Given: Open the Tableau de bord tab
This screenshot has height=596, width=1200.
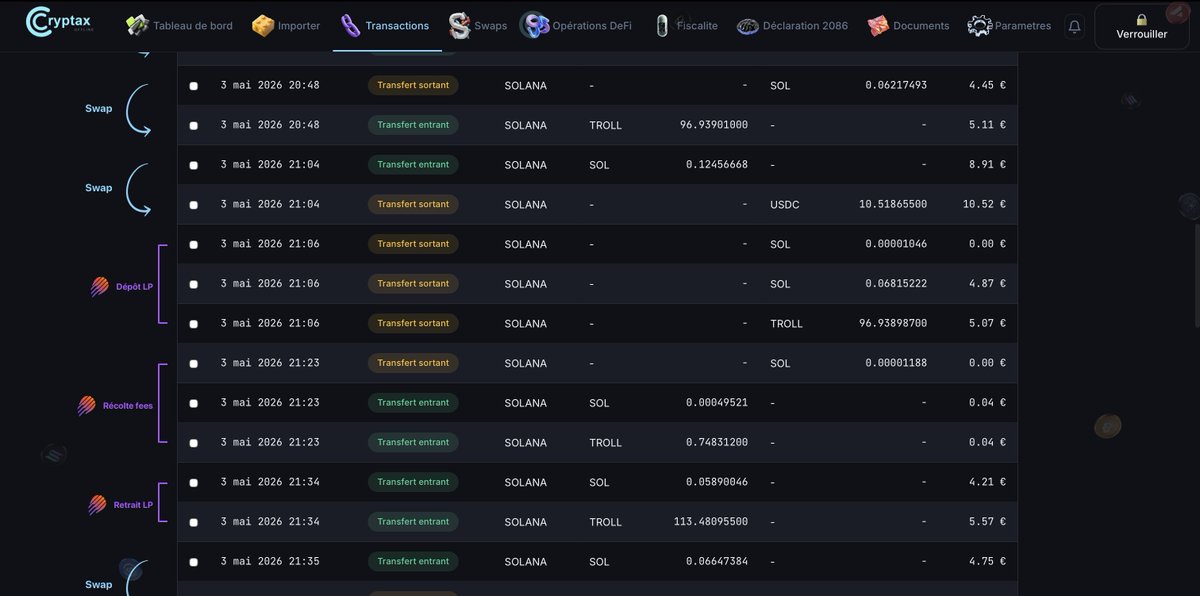Looking at the screenshot, I should click(180, 25).
